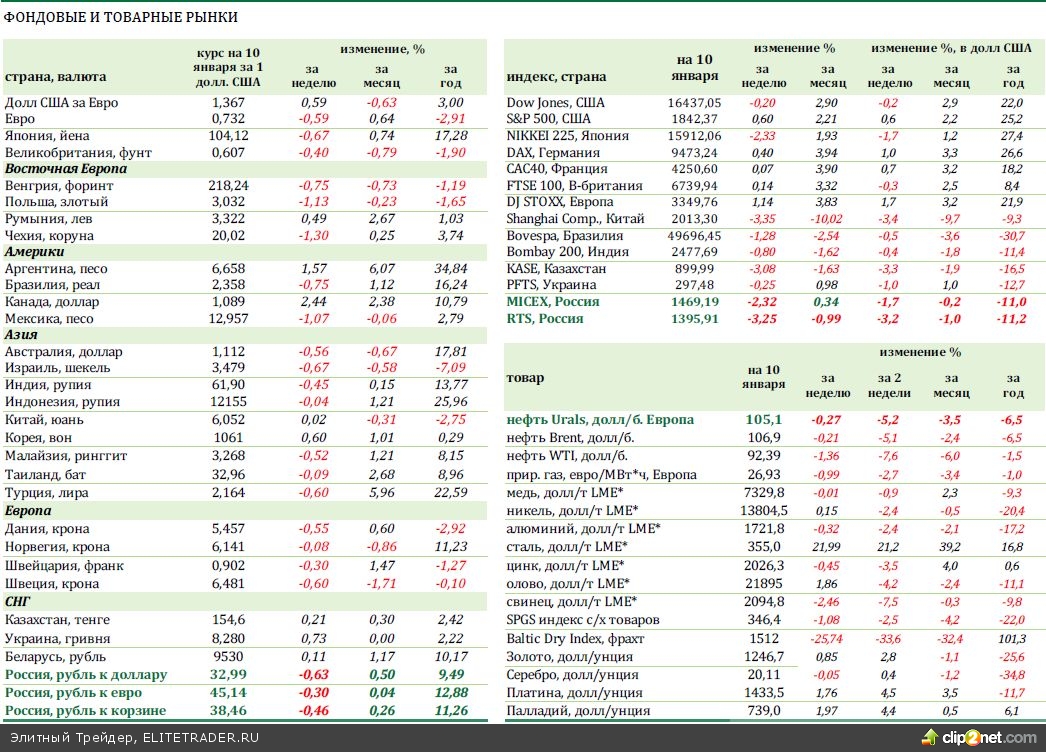Select the 'MICEX, Россия' index row label
1046x752 pixels.
(553, 301)
